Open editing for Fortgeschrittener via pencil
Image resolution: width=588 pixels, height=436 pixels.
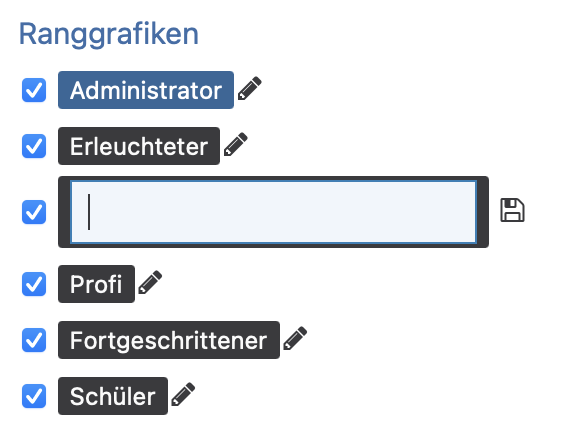pos(295,338)
